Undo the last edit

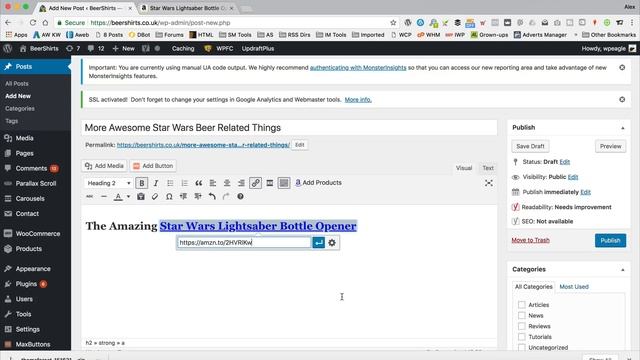pos(212,197)
